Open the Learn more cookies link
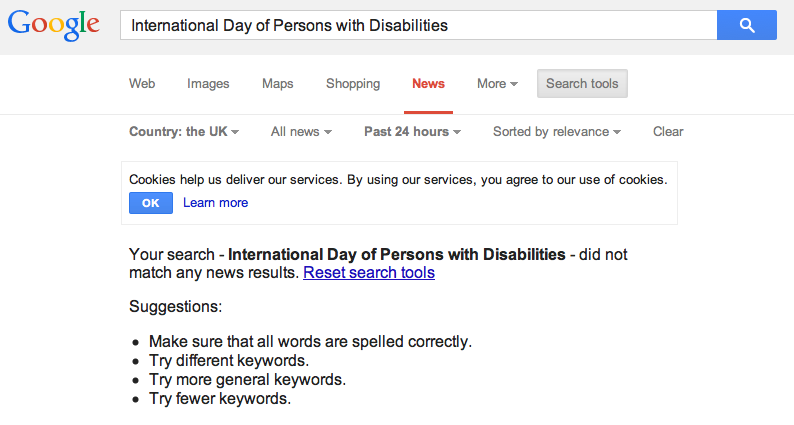794x425 pixels. tap(215, 203)
